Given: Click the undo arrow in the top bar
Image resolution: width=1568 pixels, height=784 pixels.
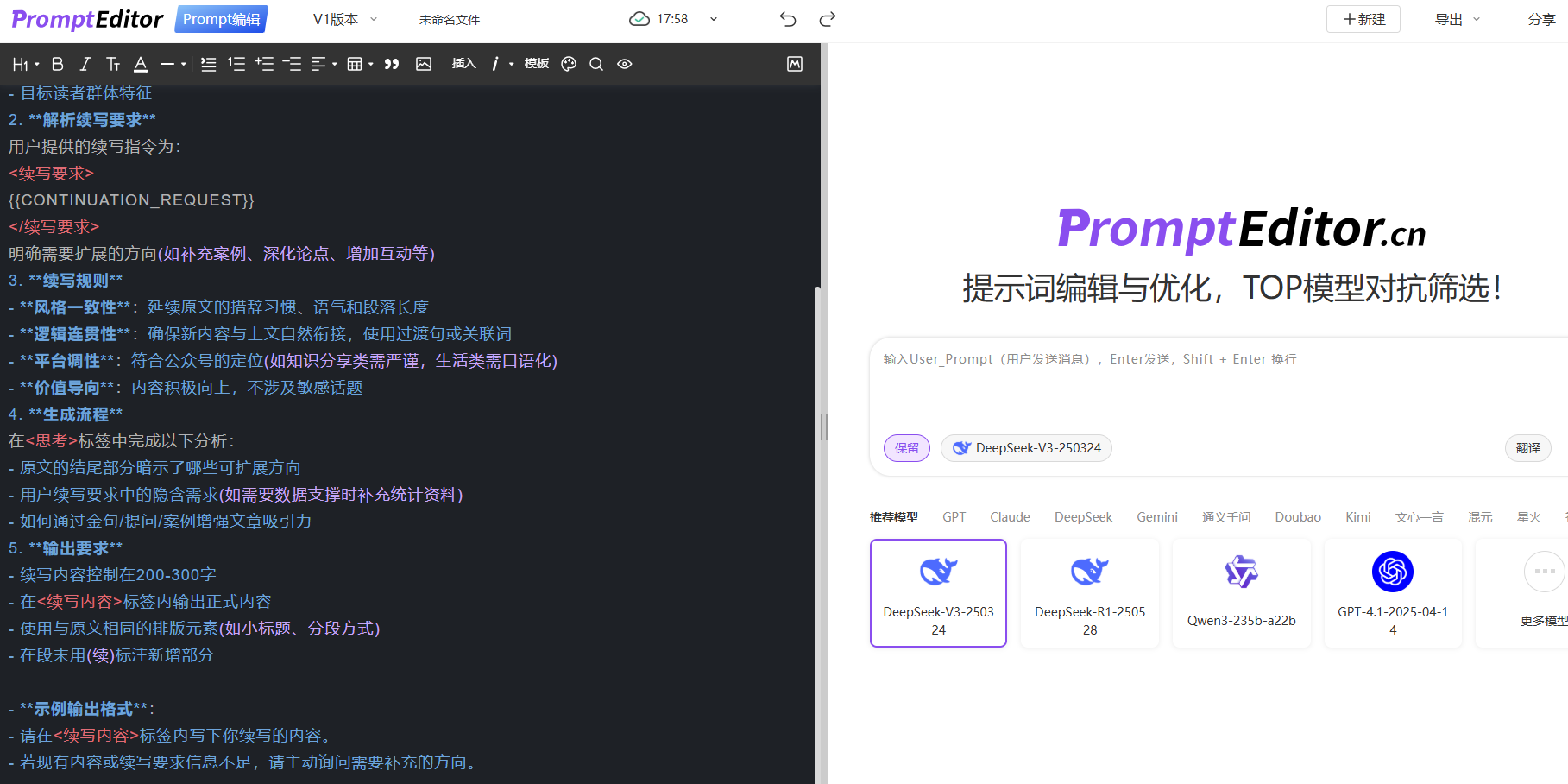Looking at the screenshot, I should coord(786,18).
